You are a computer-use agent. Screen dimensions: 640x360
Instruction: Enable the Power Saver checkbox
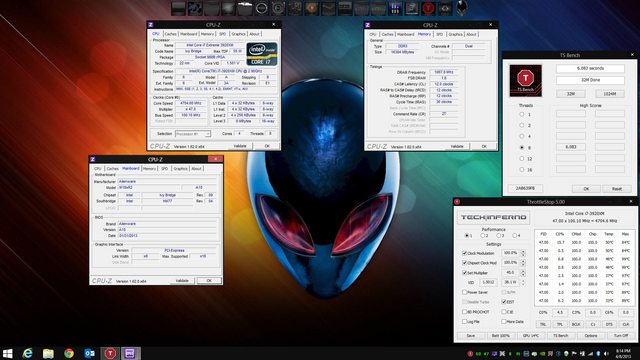[464, 292]
